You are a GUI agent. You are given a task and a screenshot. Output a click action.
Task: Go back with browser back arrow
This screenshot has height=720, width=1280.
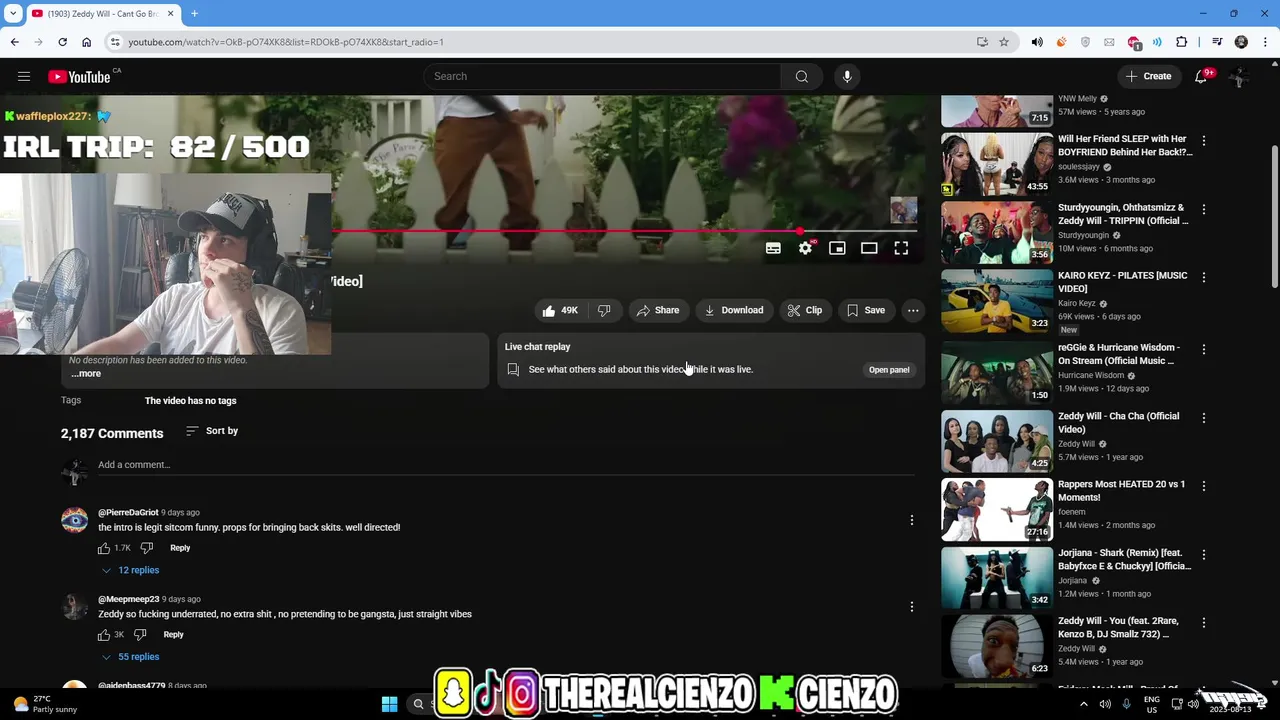[14, 42]
